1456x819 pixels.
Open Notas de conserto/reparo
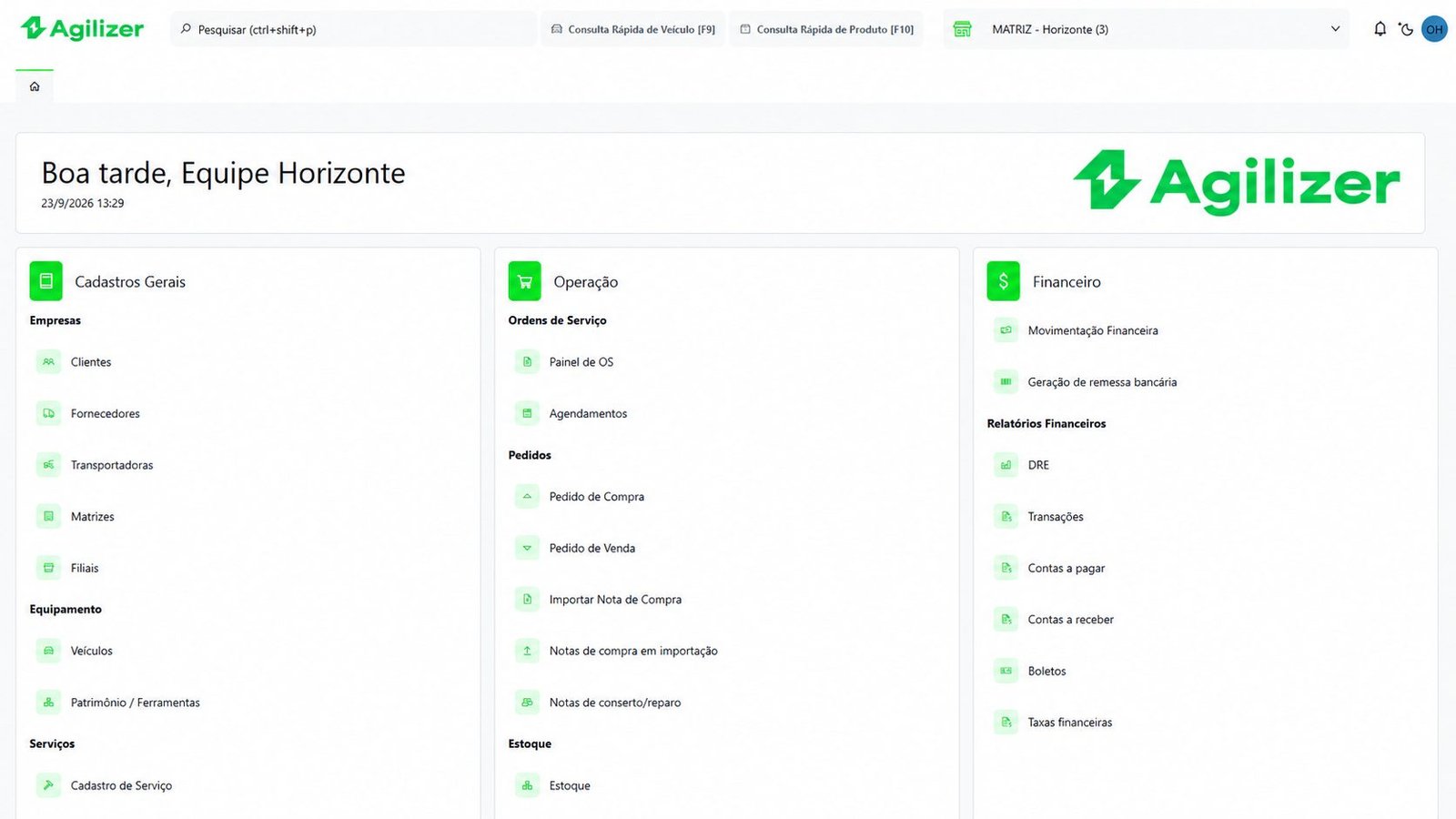(x=615, y=703)
